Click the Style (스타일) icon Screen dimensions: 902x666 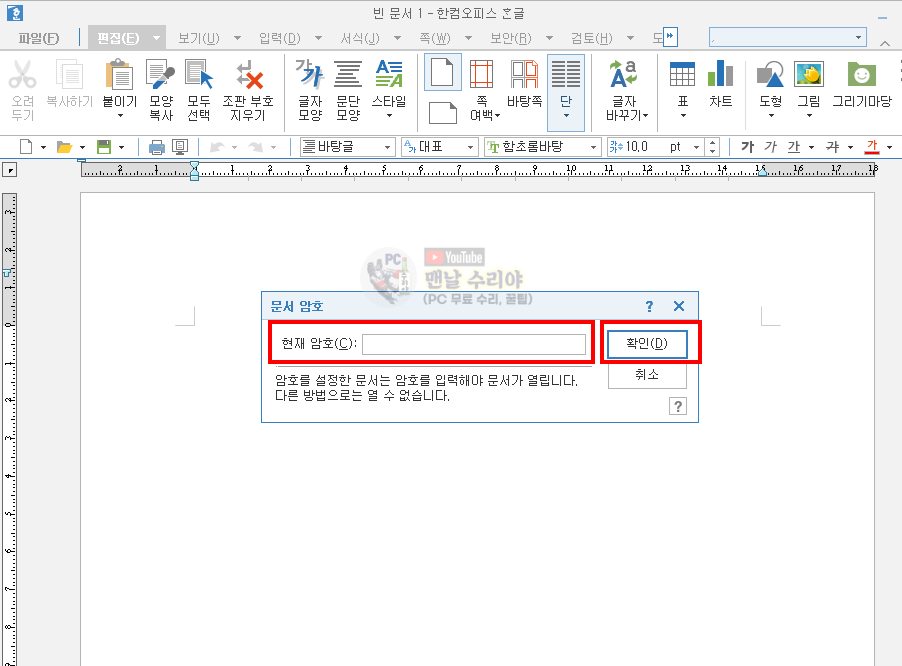pos(389,75)
